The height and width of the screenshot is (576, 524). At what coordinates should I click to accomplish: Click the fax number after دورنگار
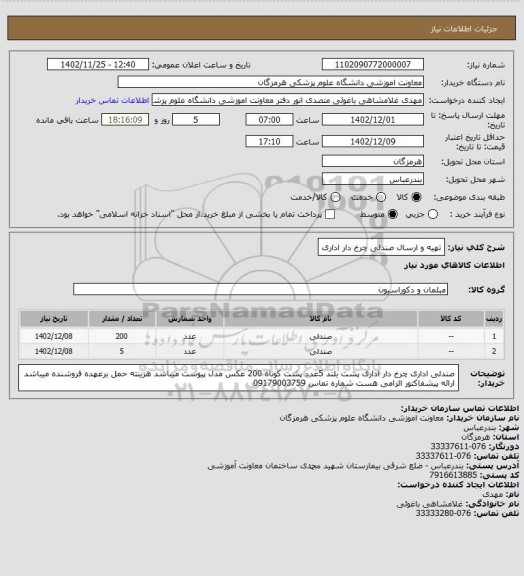coord(458,446)
